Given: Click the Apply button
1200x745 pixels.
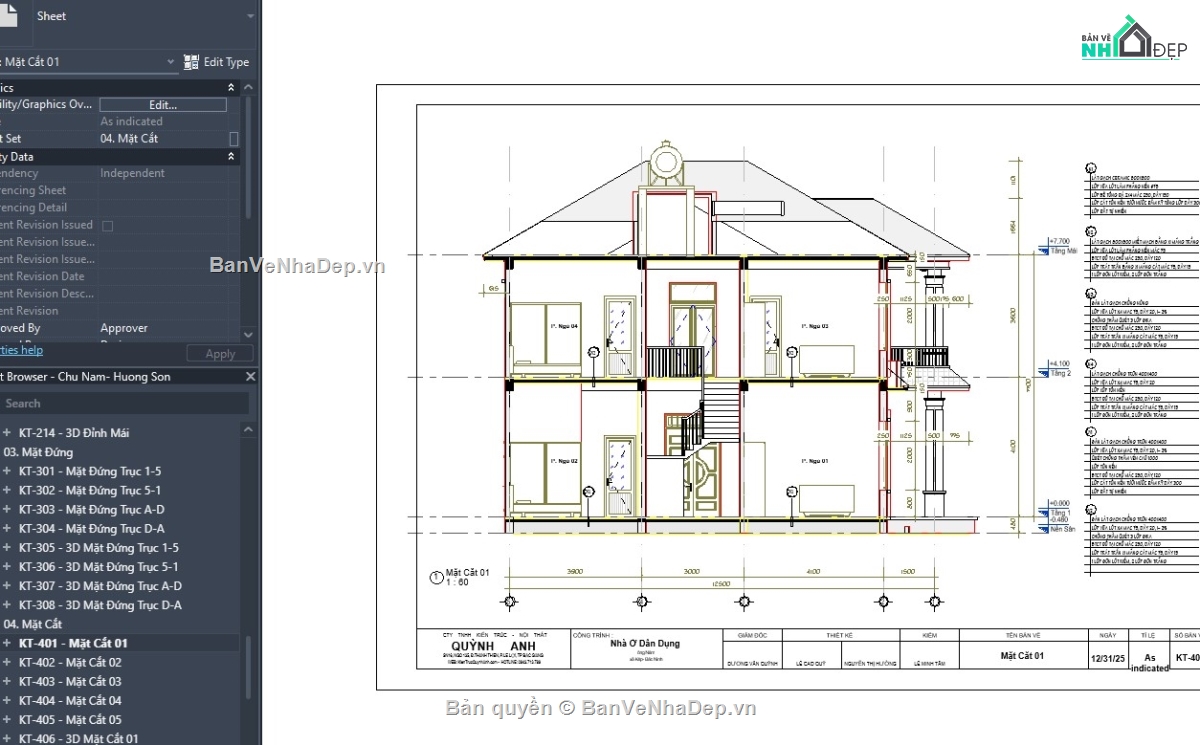Looking at the screenshot, I should (220, 354).
